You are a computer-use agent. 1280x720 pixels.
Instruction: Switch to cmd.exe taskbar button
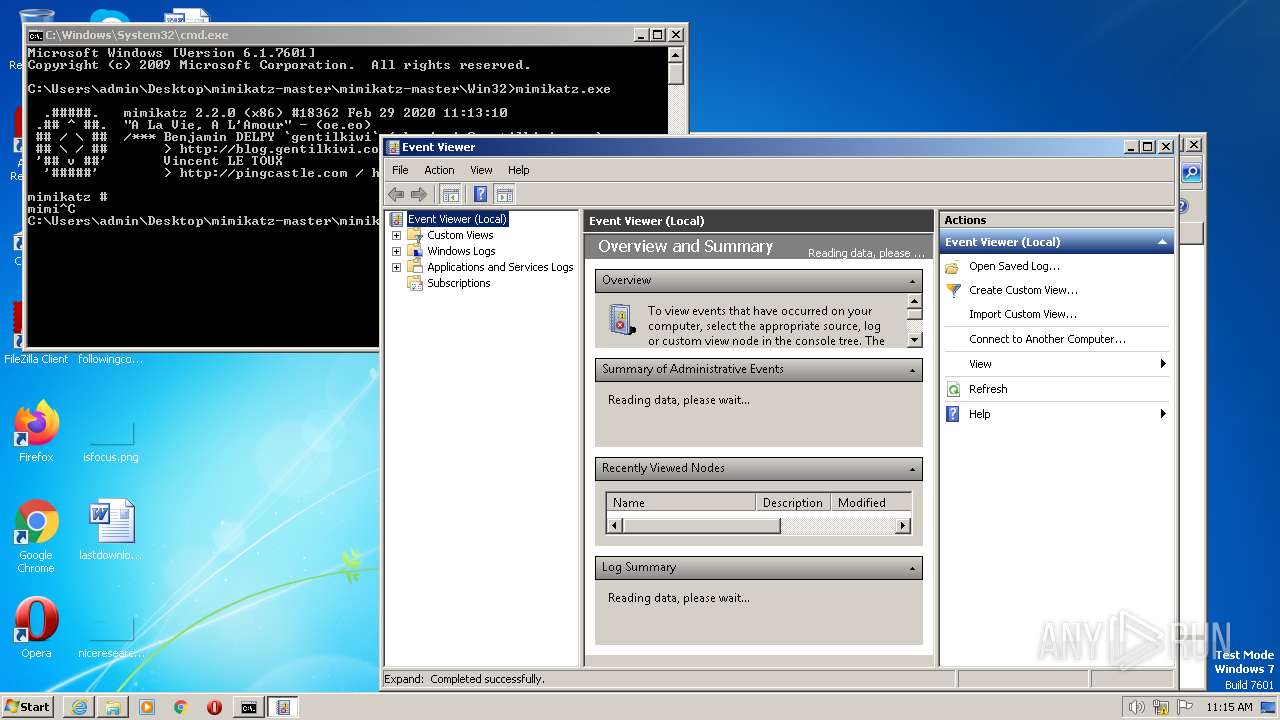(x=248, y=707)
